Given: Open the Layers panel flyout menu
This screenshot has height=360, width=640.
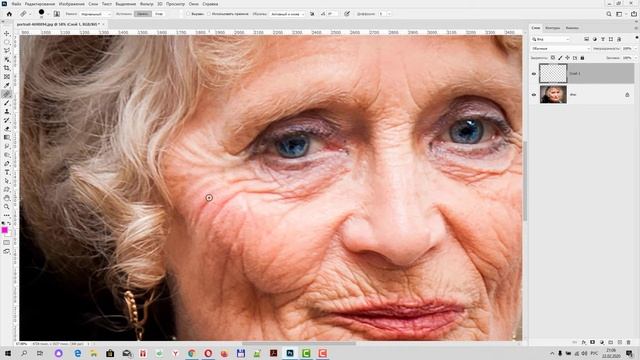Looking at the screenshot, I should (x=636, y=28).
